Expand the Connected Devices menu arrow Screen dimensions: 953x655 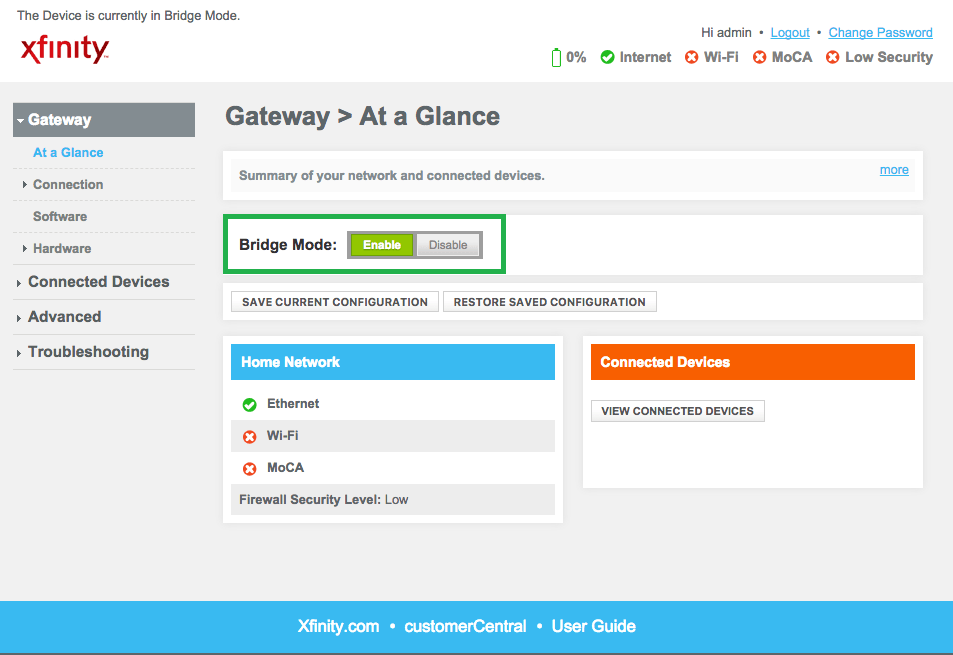(x=19, y=283)
